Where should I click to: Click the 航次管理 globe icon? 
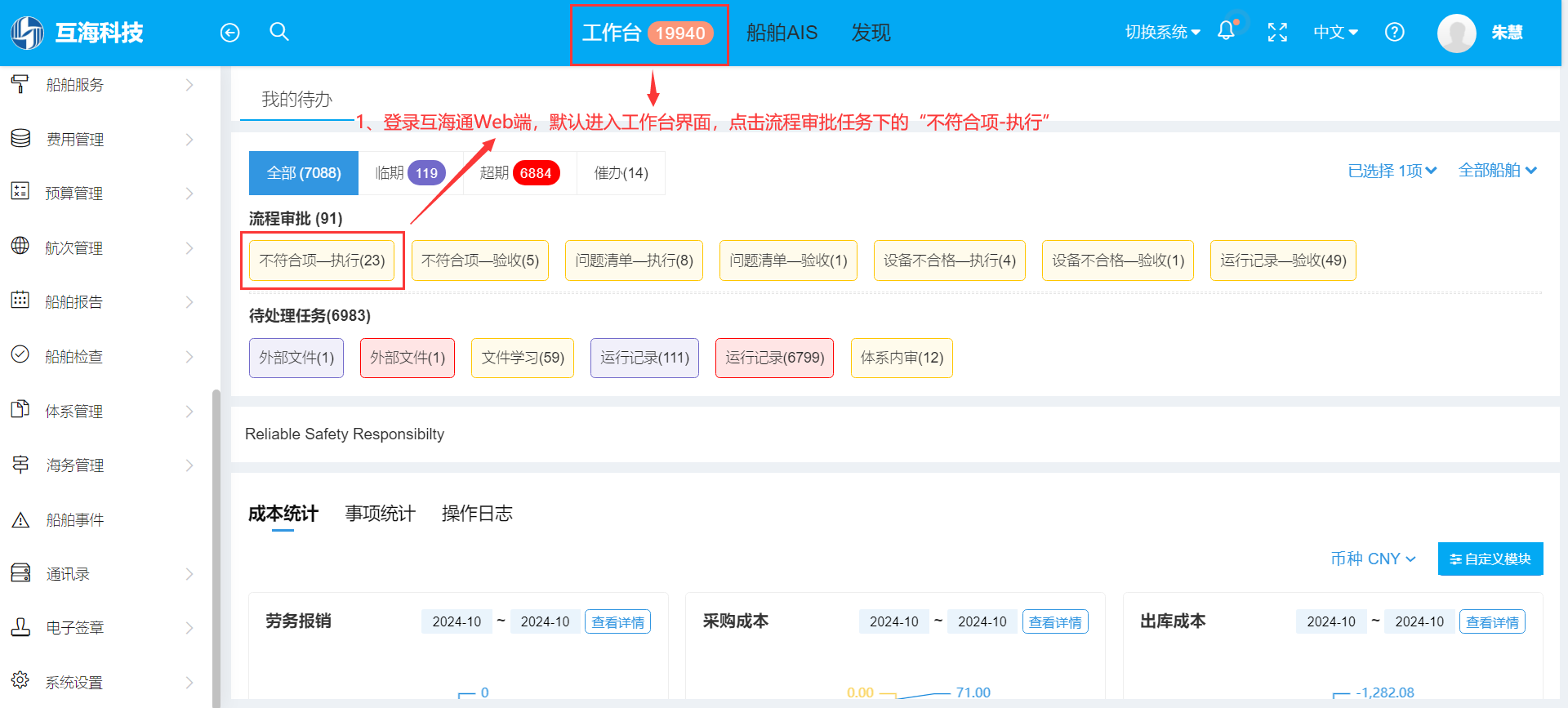(20, 246)
